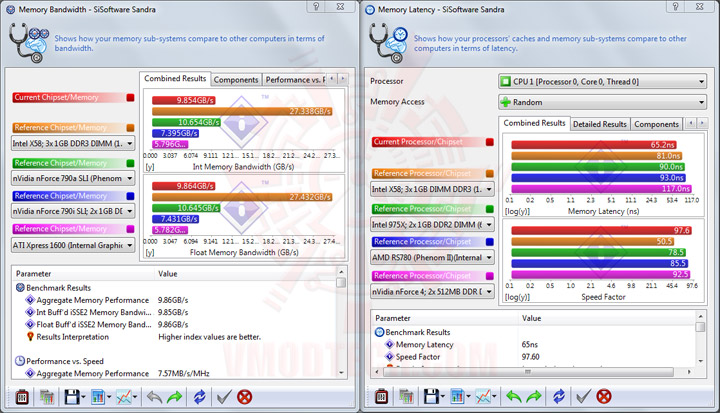
Task: Click the save floppy icon in Memory Latency toolbar
Action: pyautogui.click(x=431, y=396)
